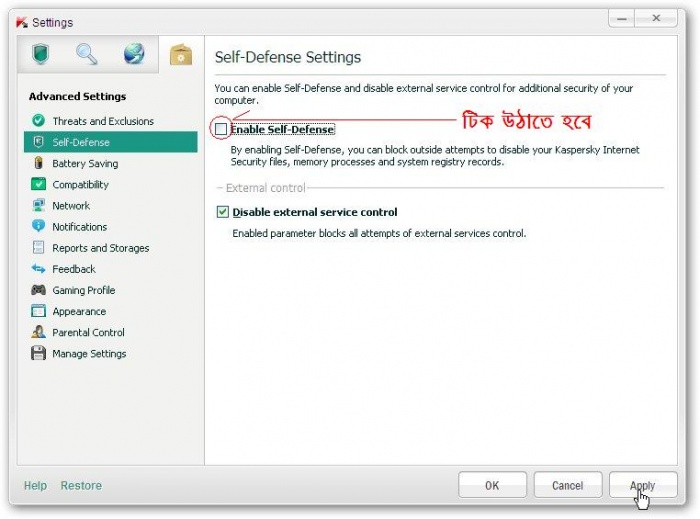Click the Compatibility green check icon
Viewport: 700px width, 519px height.
(38, 184)
